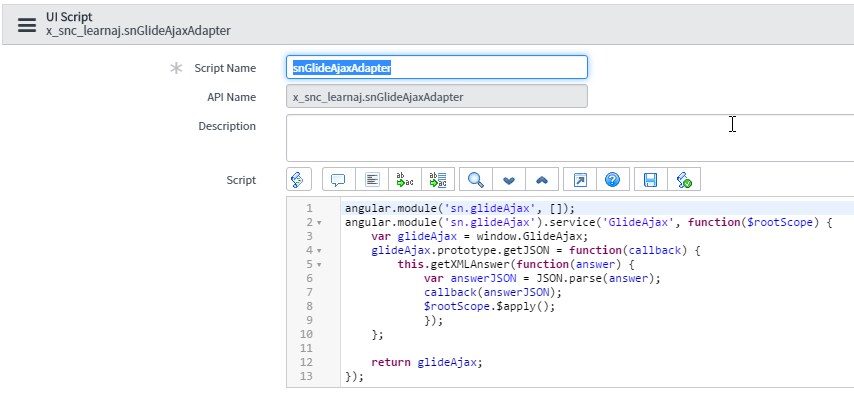Screen dimensions: 854x394
Task: Click line 7 'callback(answerJSON);' code
Action: coord(492,292)
